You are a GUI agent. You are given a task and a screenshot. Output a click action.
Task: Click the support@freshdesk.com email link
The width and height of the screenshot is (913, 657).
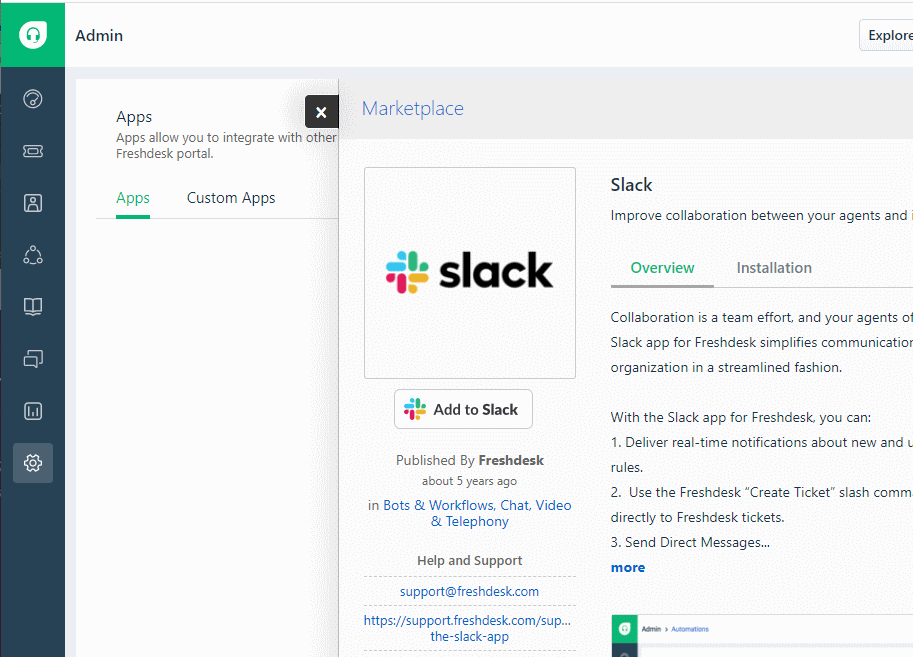tap(469, 591)
